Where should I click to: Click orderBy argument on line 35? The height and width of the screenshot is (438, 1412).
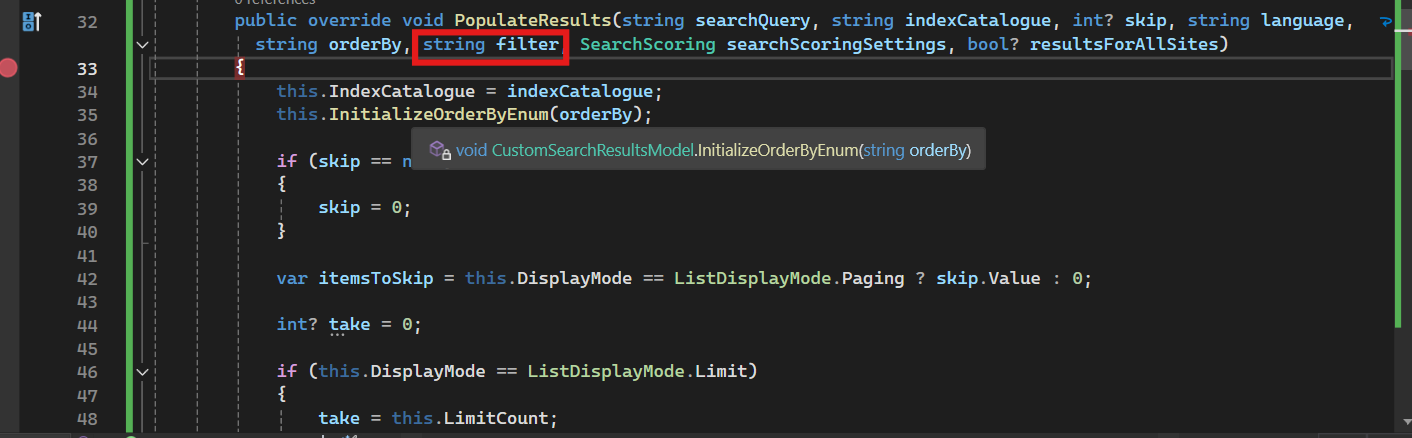(597, 115)
